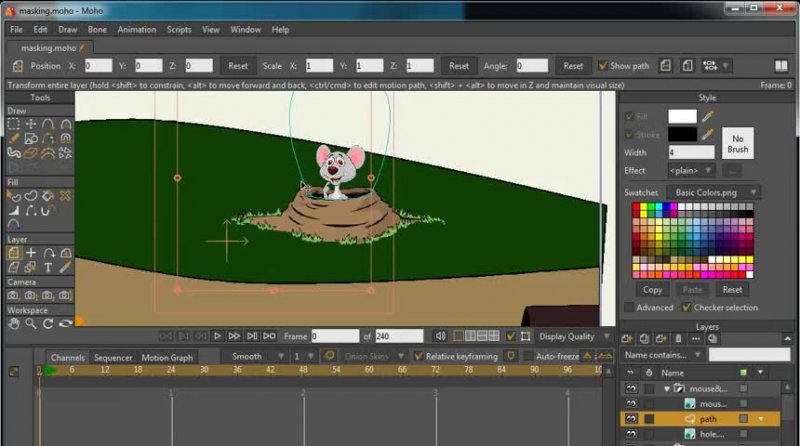Open the Animation menu
This screenshot has height=446, width=800.
pos(136,30)
